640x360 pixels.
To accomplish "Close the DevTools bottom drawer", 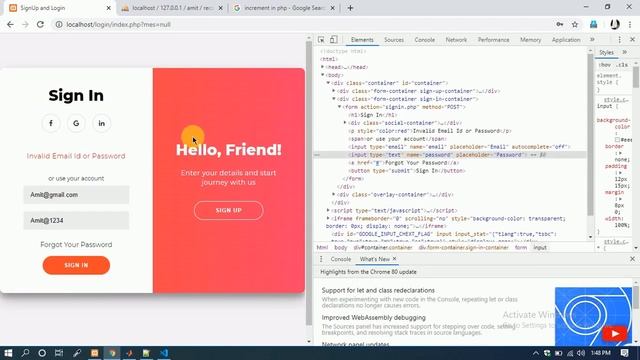I will (632, 259).
